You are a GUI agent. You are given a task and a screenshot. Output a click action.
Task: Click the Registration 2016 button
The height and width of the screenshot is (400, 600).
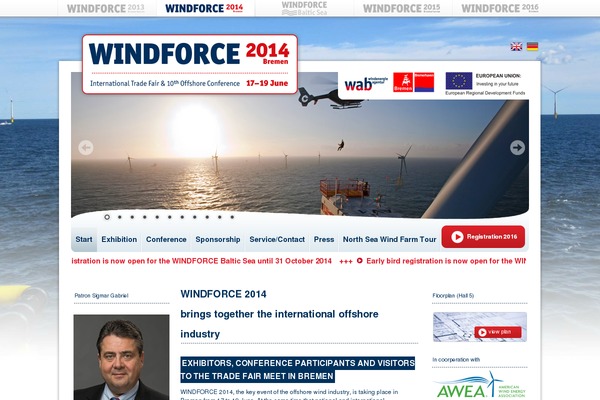point(483,237)
